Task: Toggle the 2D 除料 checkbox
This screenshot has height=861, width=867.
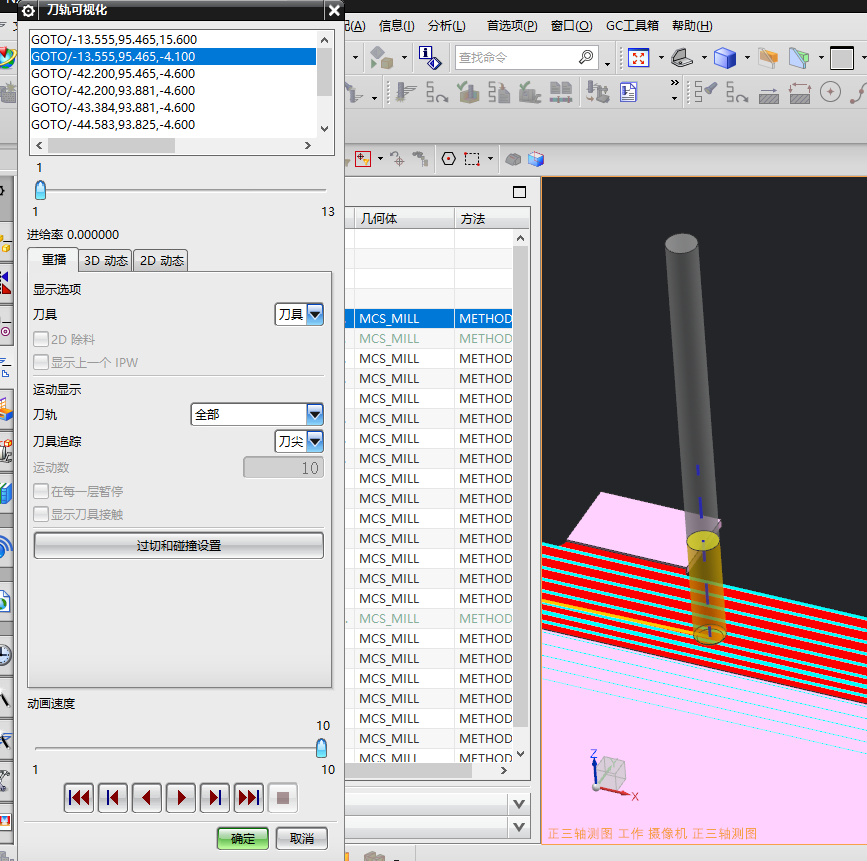Action: pos(41,339)
